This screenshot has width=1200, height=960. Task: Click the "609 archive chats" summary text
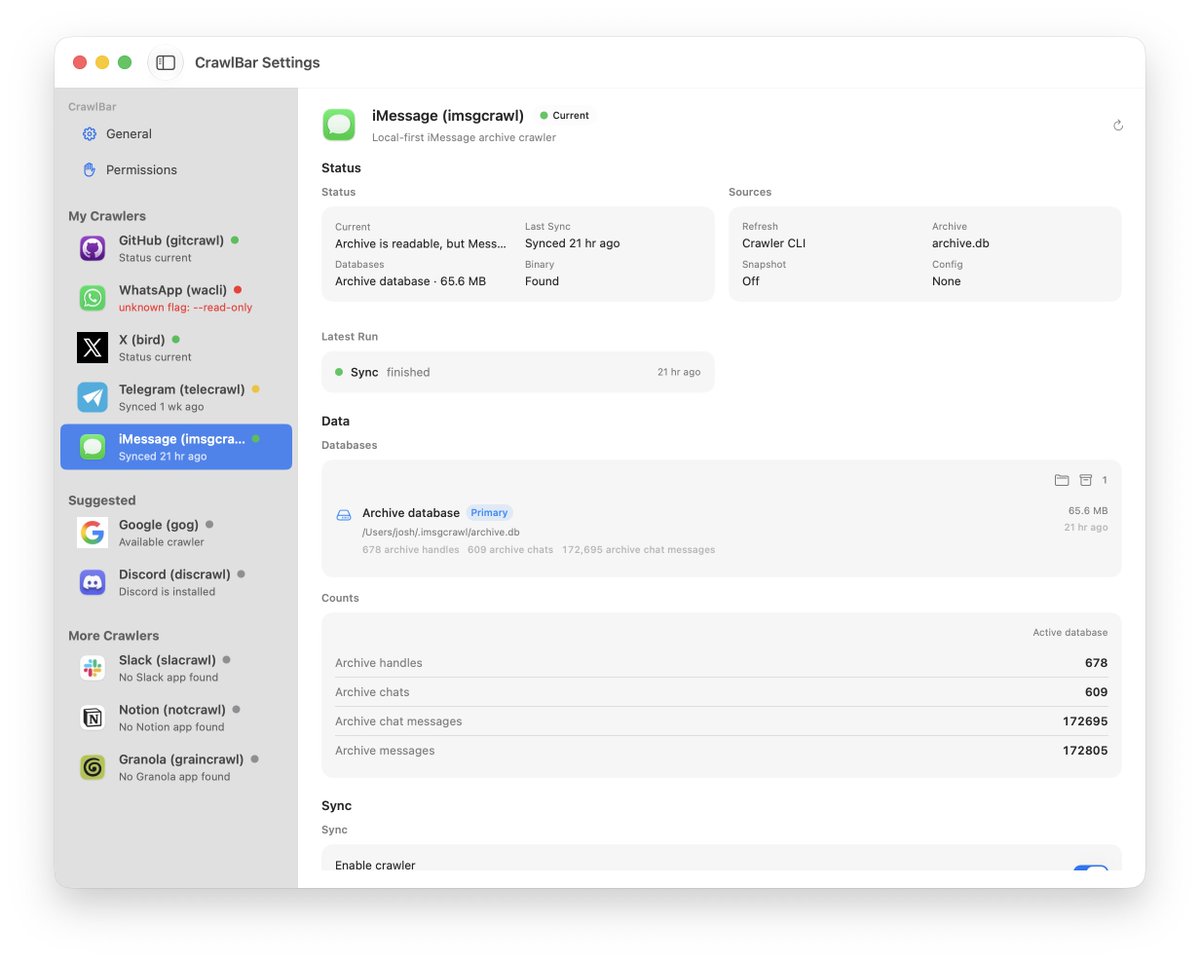pos(510,550)
